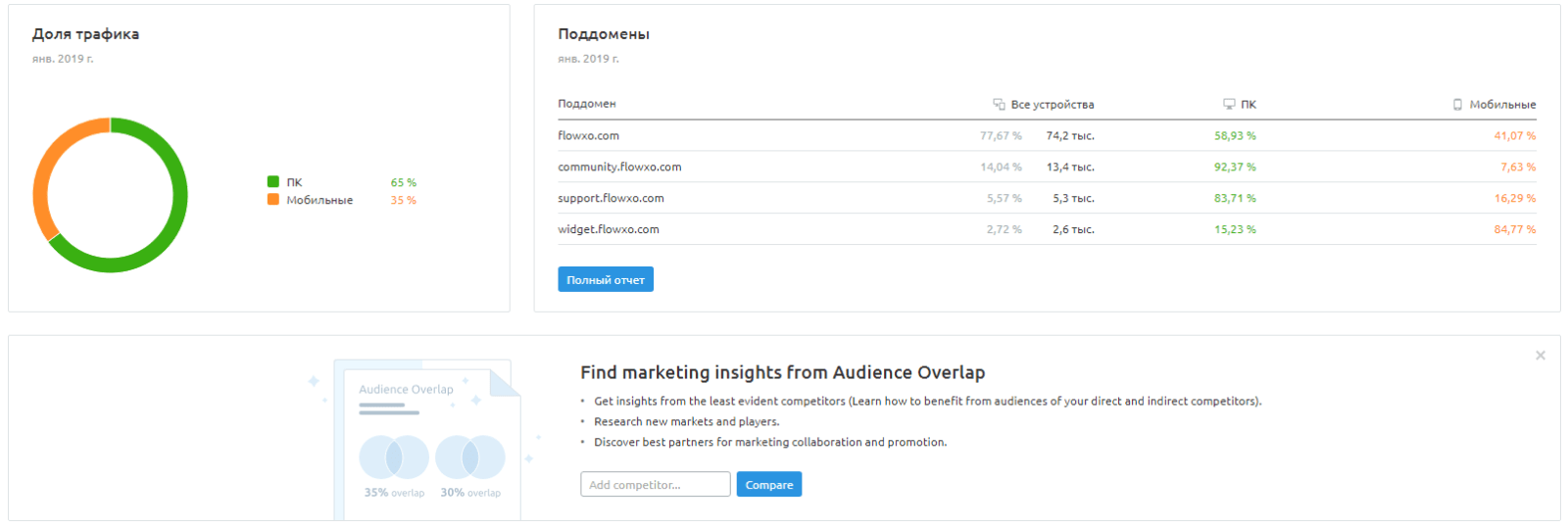Screen dimensions: 1568x528
Task: Click the mobile phone icon in Мобильные header
Action: tap(1457, 104)
